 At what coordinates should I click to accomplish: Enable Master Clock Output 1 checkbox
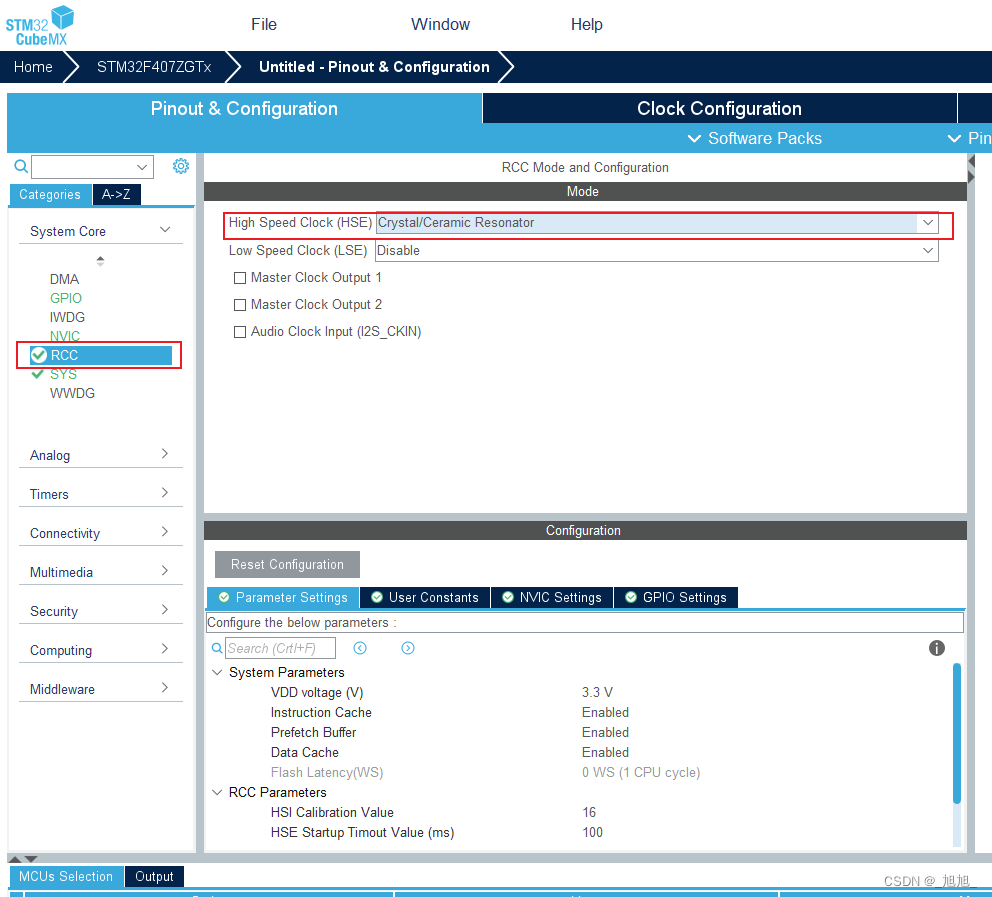point(240,278)
